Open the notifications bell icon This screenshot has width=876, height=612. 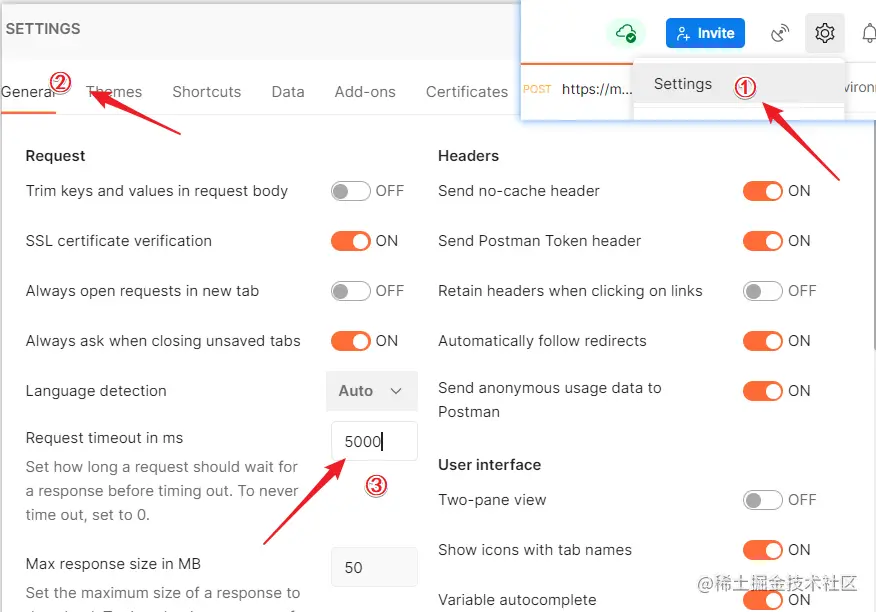click(x=866, y=33)
